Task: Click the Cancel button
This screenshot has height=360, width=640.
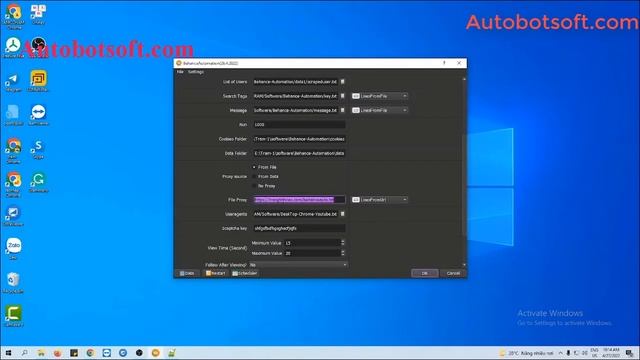Action: (453, 273)
